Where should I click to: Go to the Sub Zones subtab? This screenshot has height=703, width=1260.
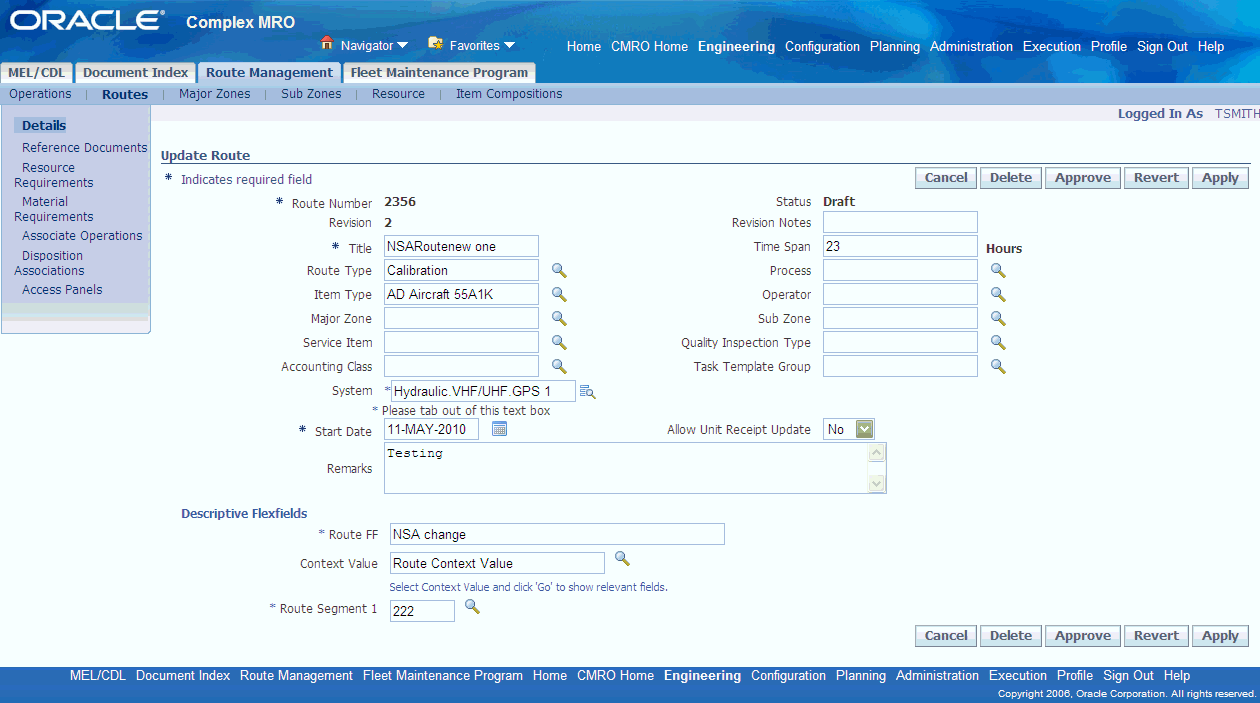click(311, 94)
